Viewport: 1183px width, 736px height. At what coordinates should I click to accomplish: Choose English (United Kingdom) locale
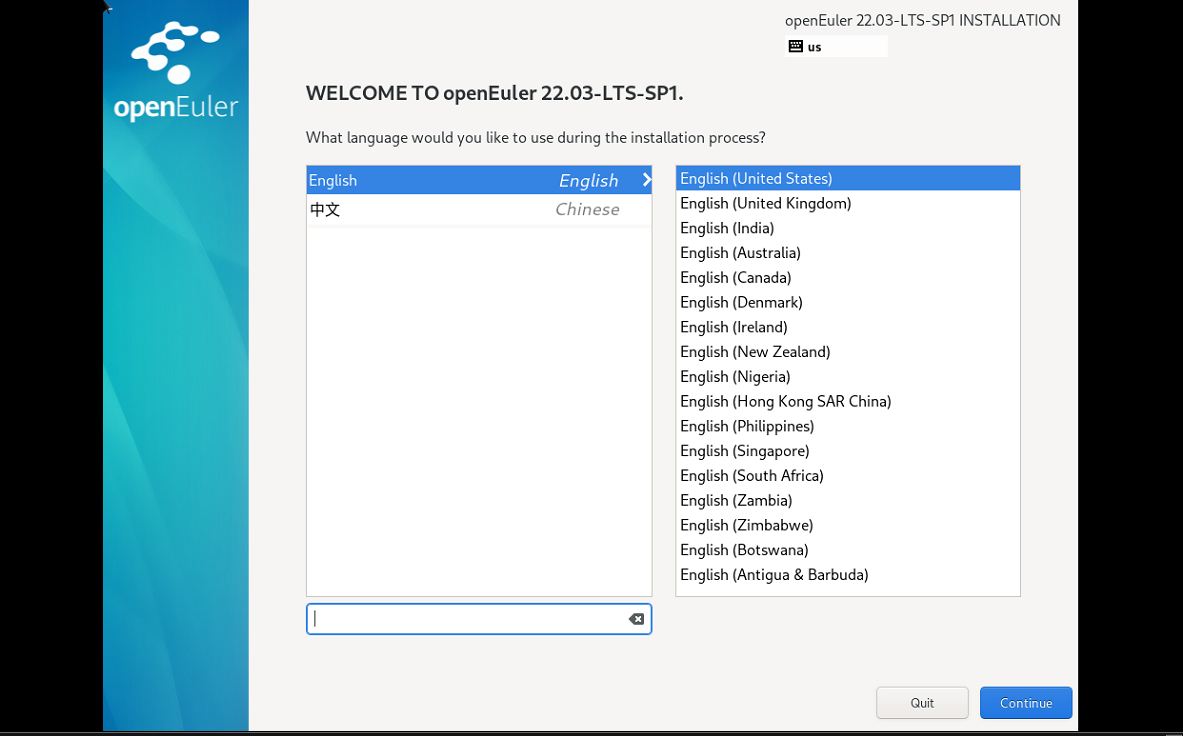pos(848,204)
